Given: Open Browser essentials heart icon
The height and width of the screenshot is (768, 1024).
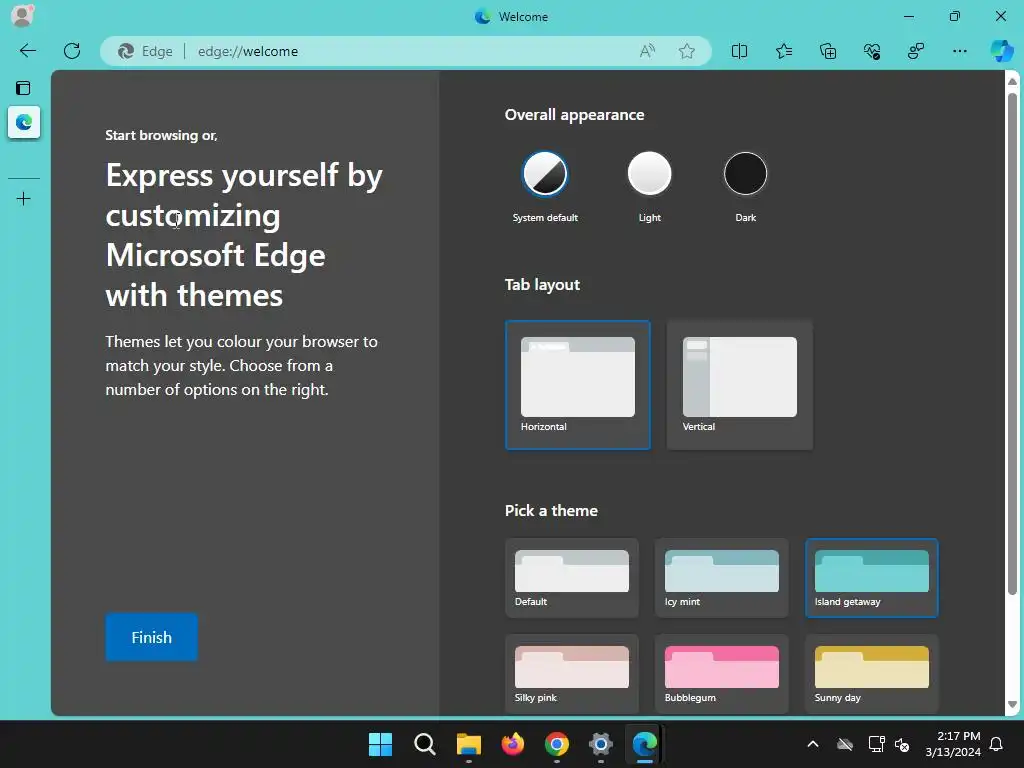Looking at the screenshot, I should pos(872,51).
